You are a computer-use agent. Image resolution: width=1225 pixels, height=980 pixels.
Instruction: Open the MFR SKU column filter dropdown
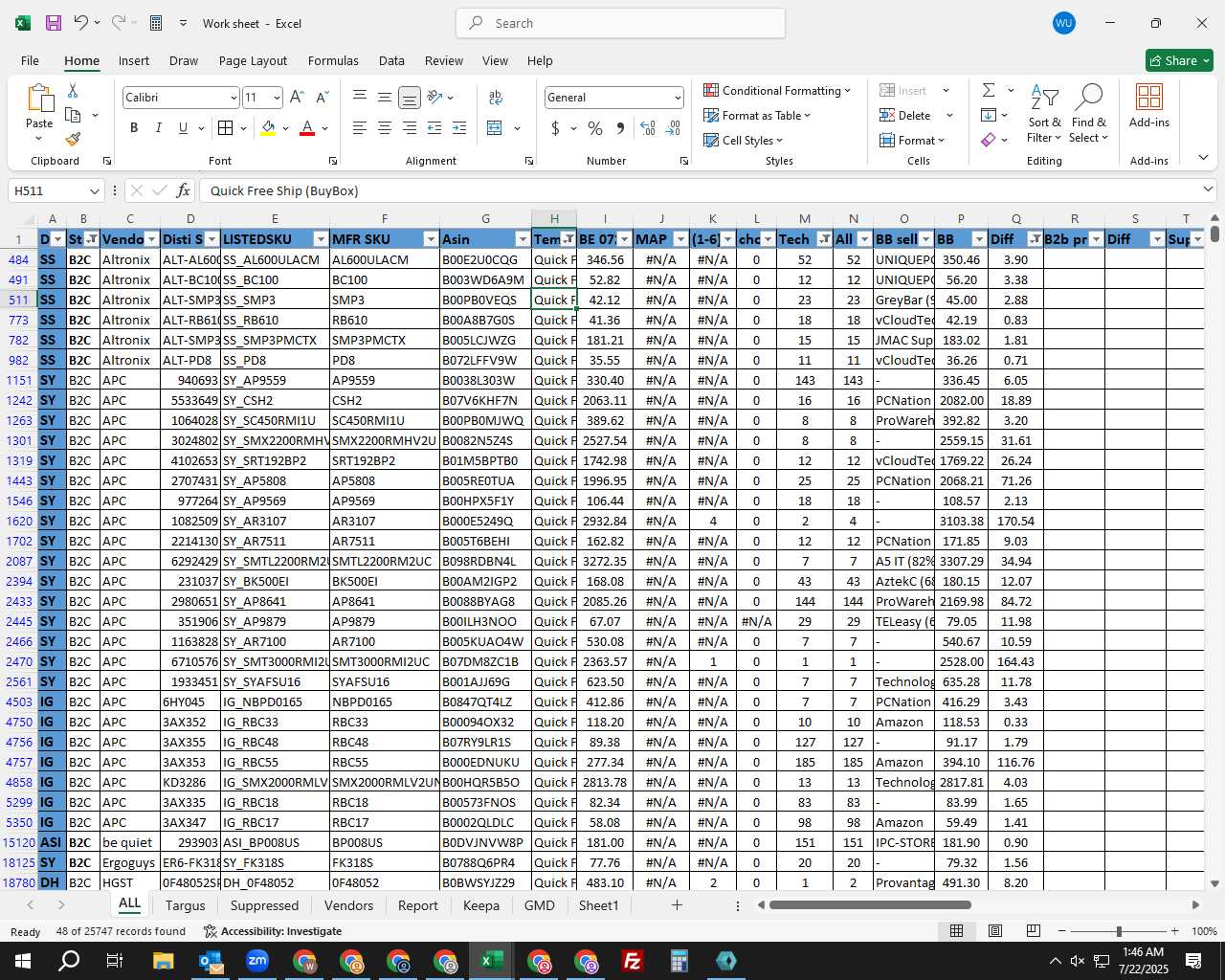coord(431,239)
